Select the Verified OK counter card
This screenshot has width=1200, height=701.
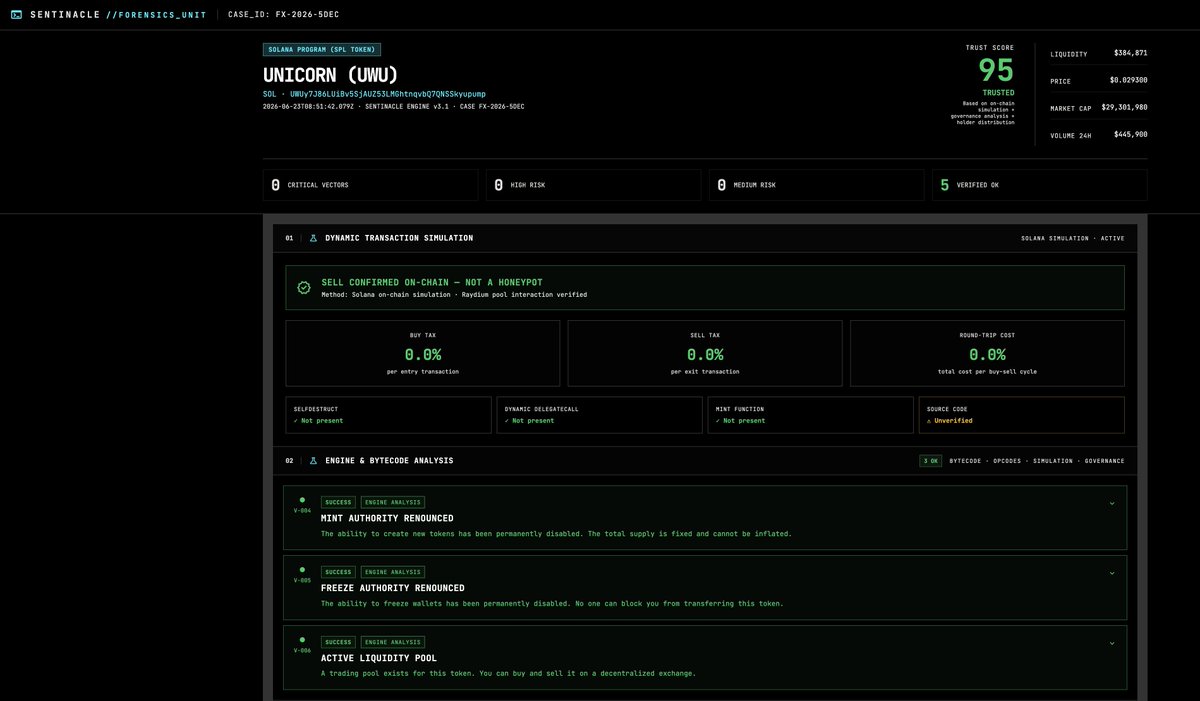pyautogui.click(x=1040, y=185)
